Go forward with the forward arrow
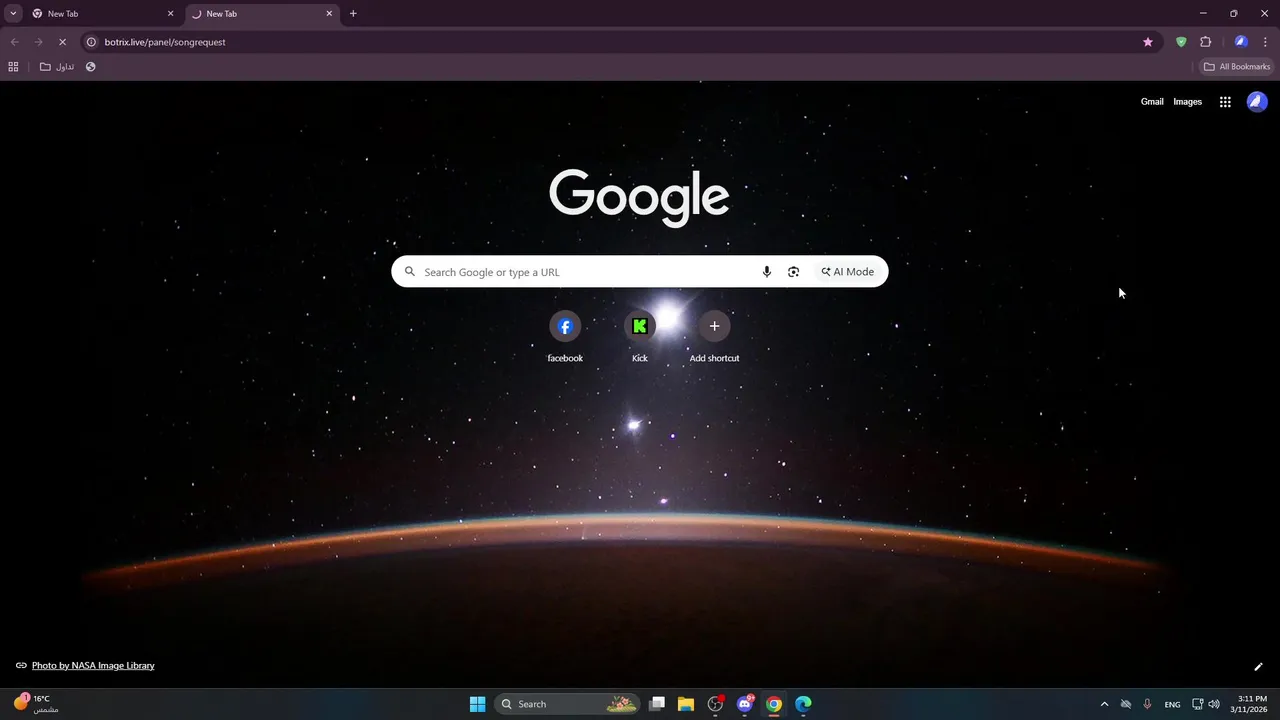1280x720 pixels. [x=38, y=42]
